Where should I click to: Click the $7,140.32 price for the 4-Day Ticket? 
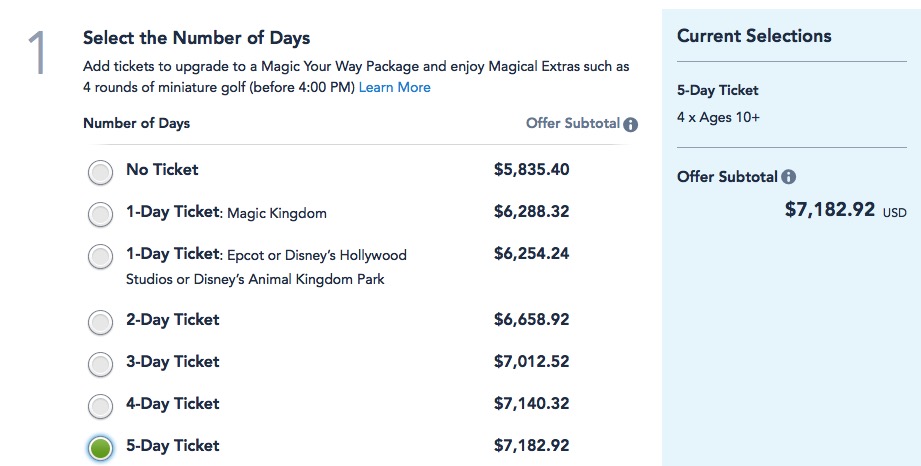531,404
